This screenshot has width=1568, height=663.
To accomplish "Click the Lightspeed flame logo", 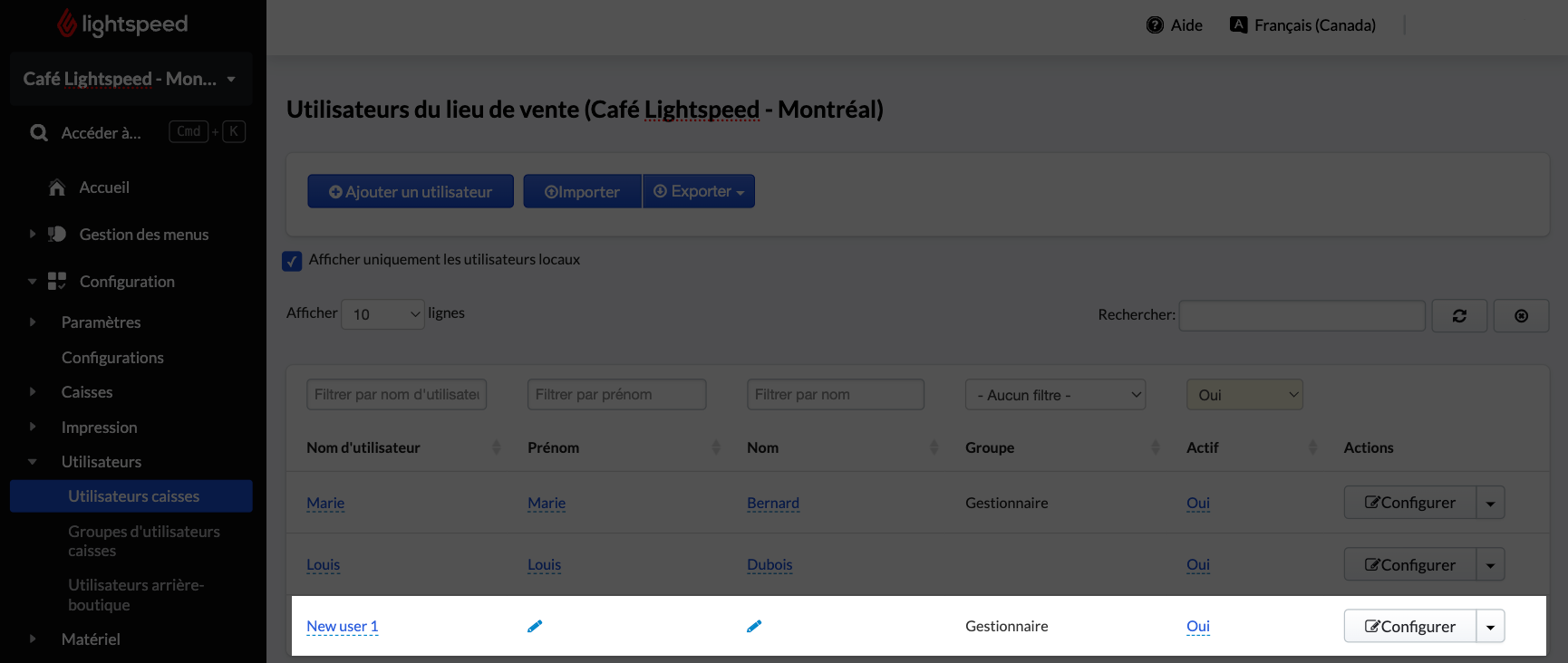I will (x=68, y=24).
